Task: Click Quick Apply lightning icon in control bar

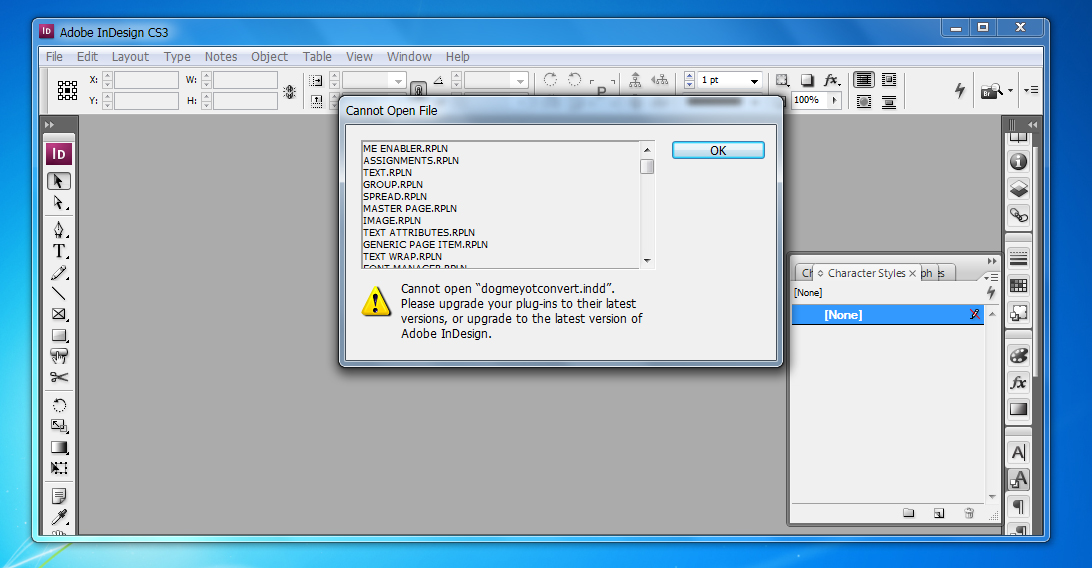Action: 960,90
